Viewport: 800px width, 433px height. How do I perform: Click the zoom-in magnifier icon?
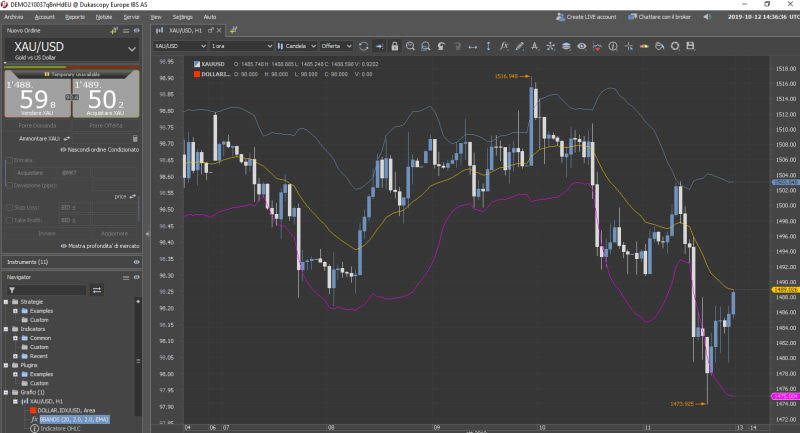pyautogui.click(x=410, y=46)
